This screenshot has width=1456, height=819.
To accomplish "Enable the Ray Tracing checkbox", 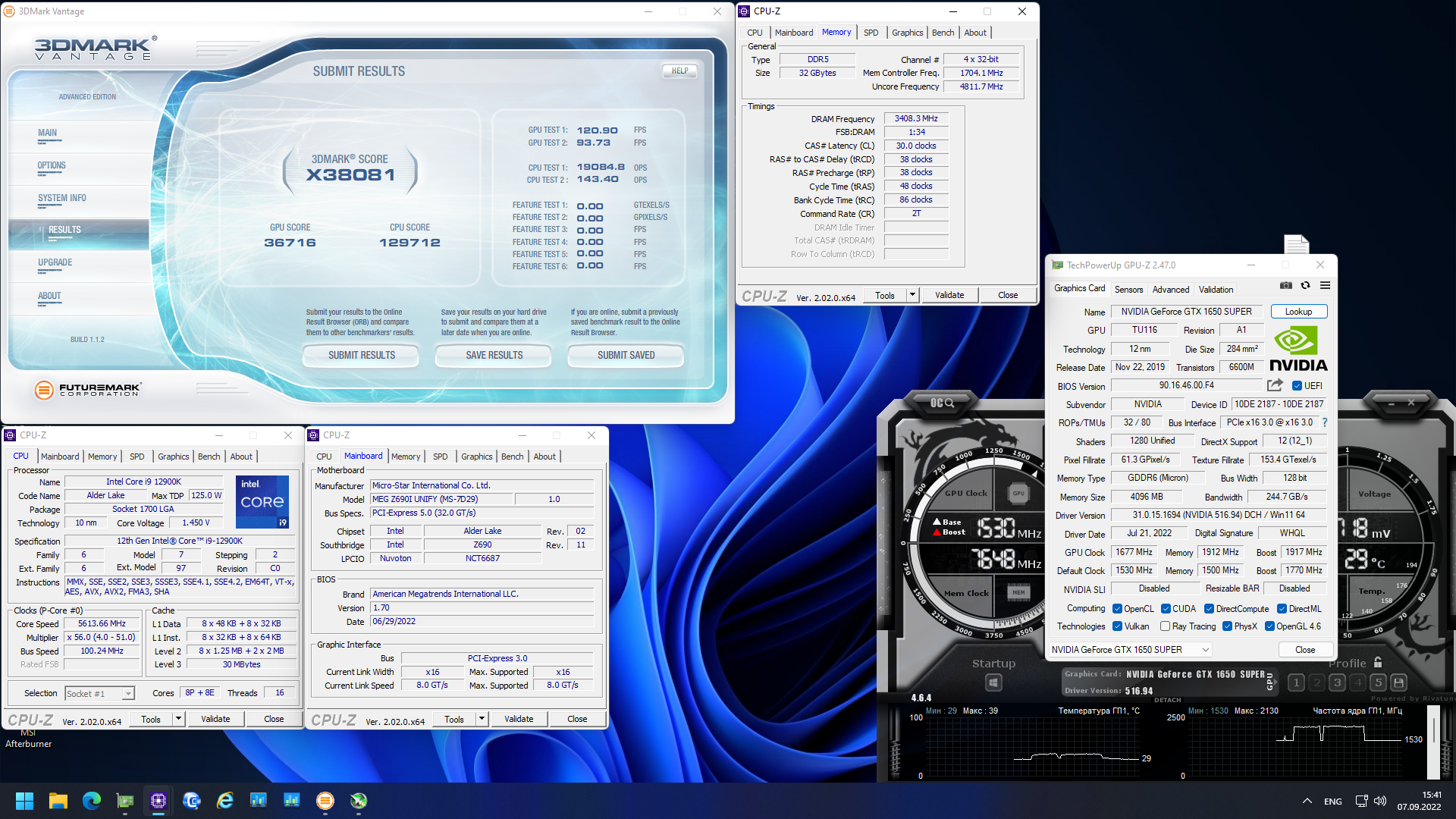I will [x=1165, y=626].
